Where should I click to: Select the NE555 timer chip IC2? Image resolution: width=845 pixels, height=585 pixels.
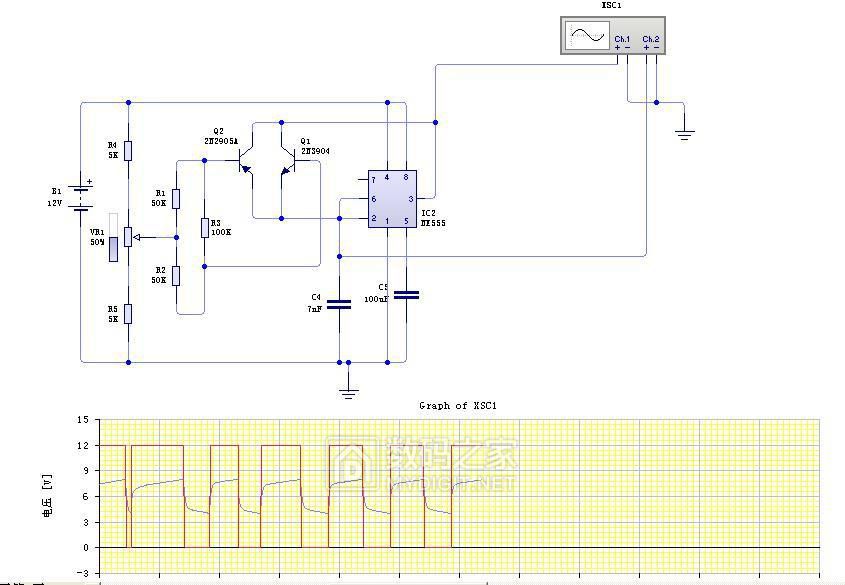392,199
